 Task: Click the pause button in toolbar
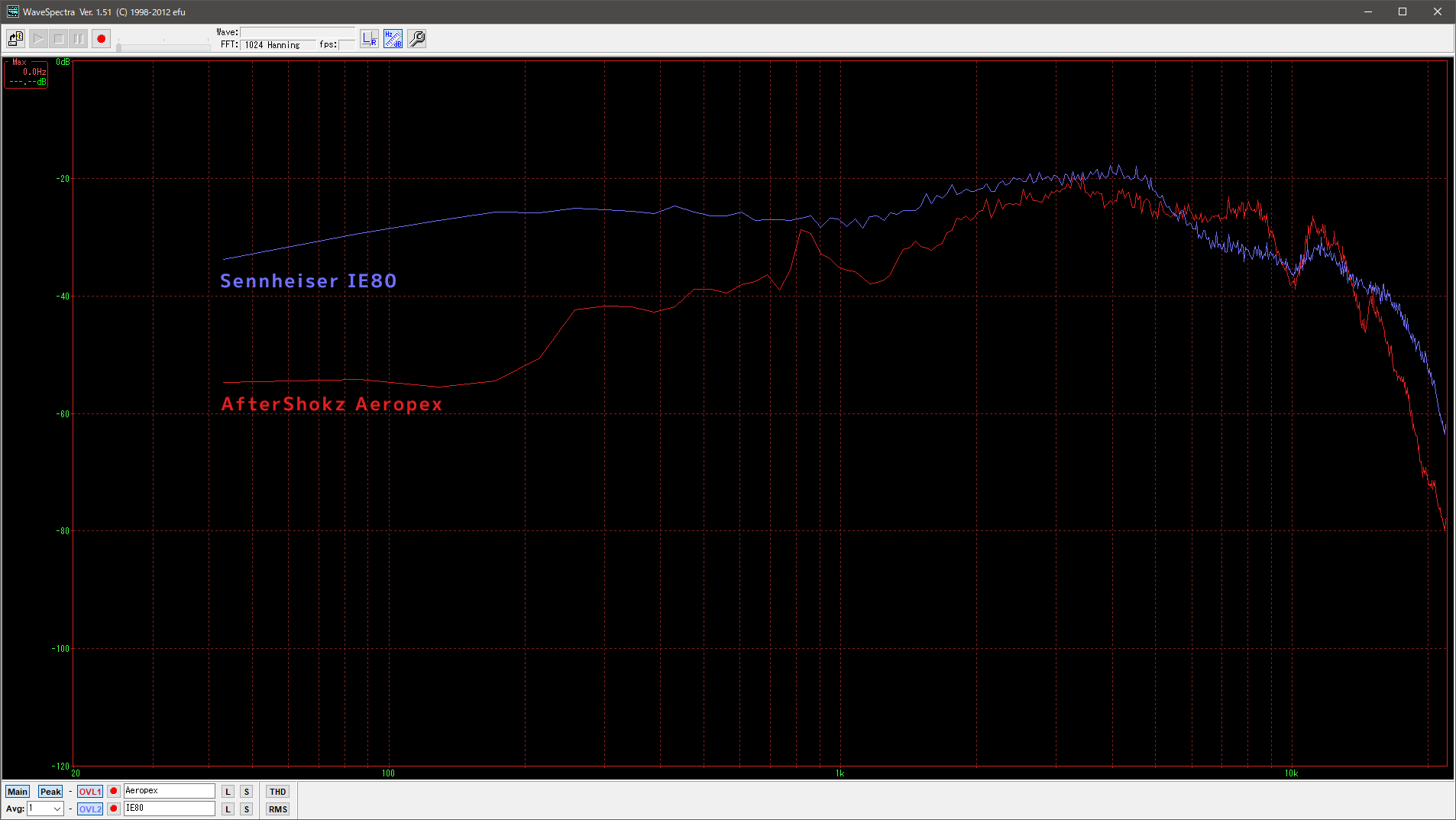(79, 38)
